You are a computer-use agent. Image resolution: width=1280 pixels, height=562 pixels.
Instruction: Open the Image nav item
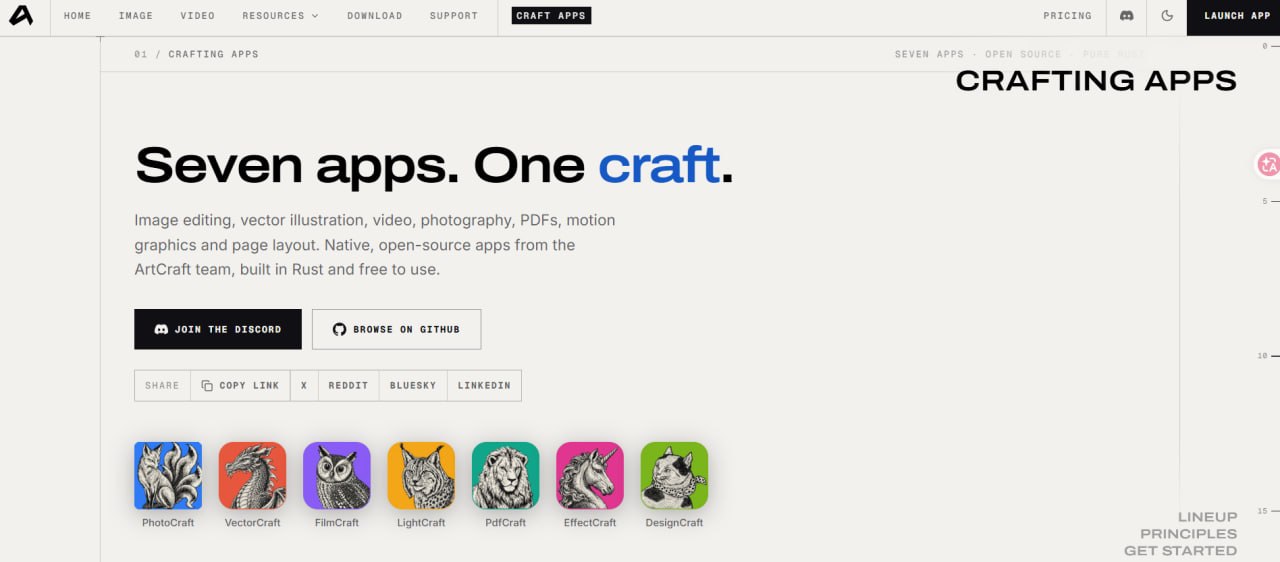click(x=136, y=16)
